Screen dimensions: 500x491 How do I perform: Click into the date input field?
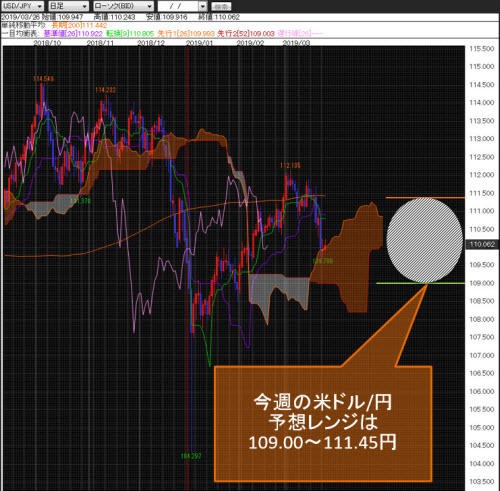click(x=179, y=6)
